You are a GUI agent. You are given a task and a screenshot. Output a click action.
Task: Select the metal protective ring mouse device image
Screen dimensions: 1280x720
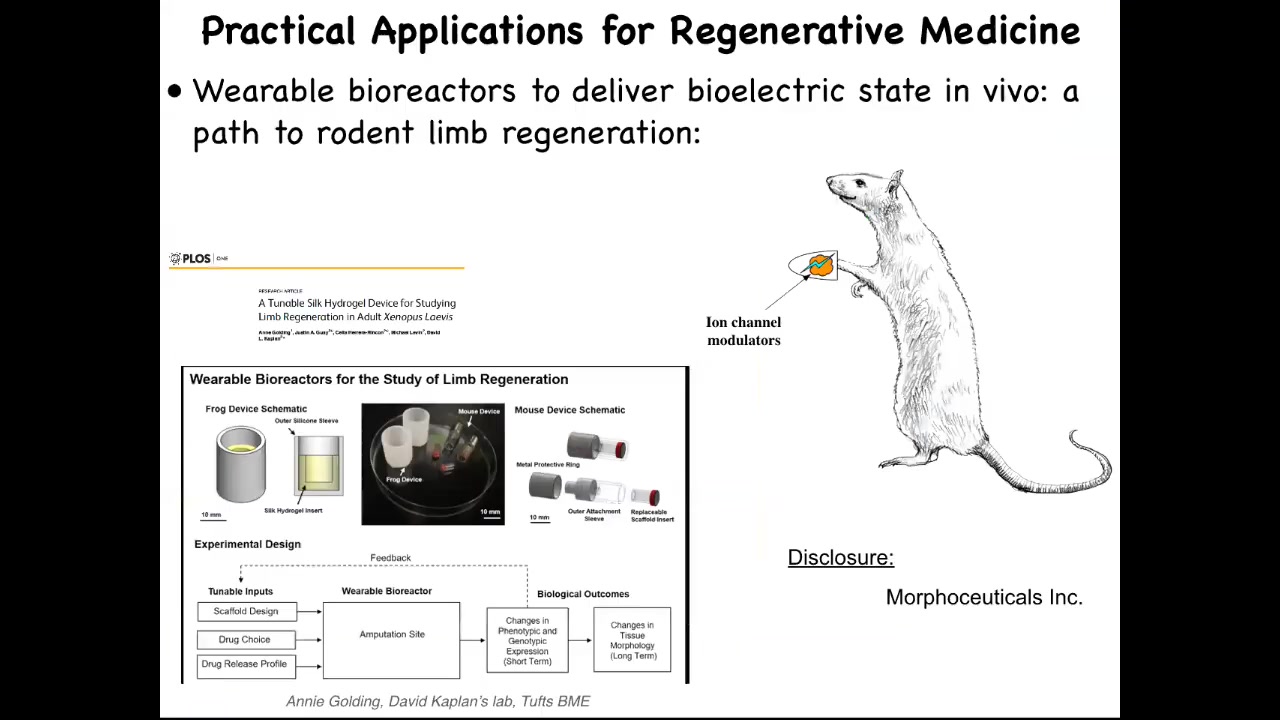597,446
